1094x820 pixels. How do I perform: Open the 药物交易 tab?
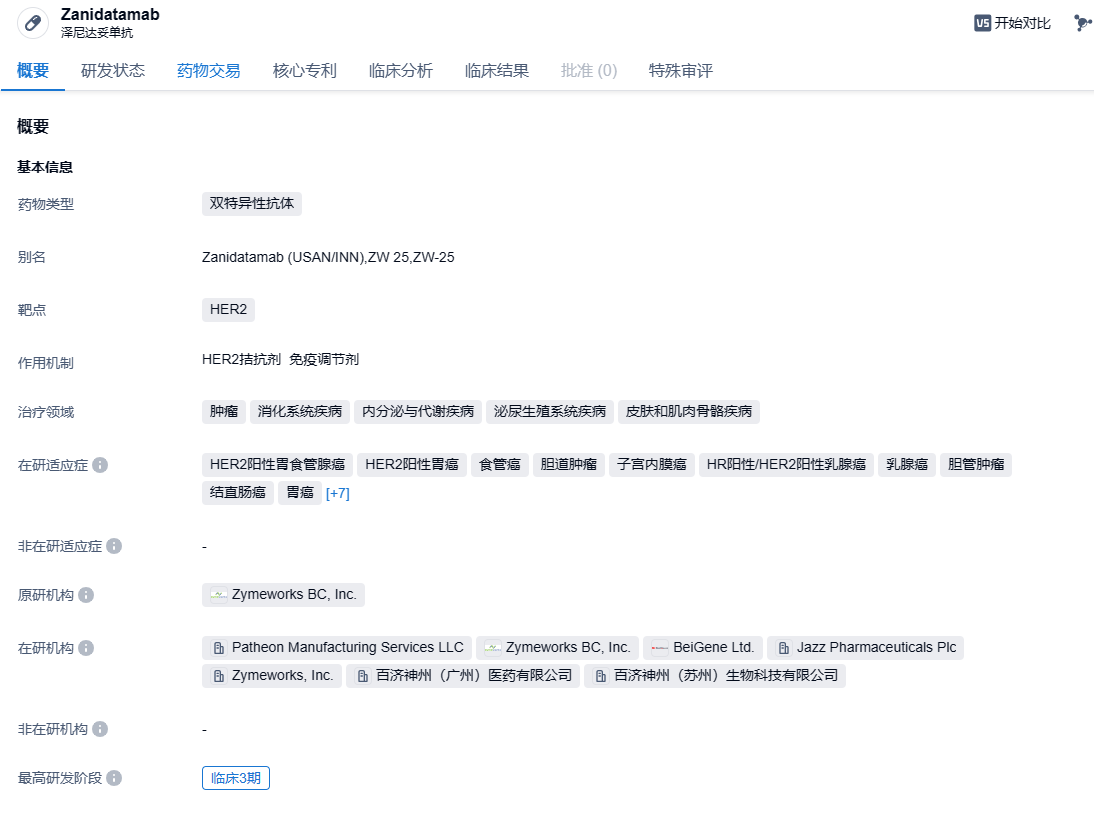(x=209, y=71)
